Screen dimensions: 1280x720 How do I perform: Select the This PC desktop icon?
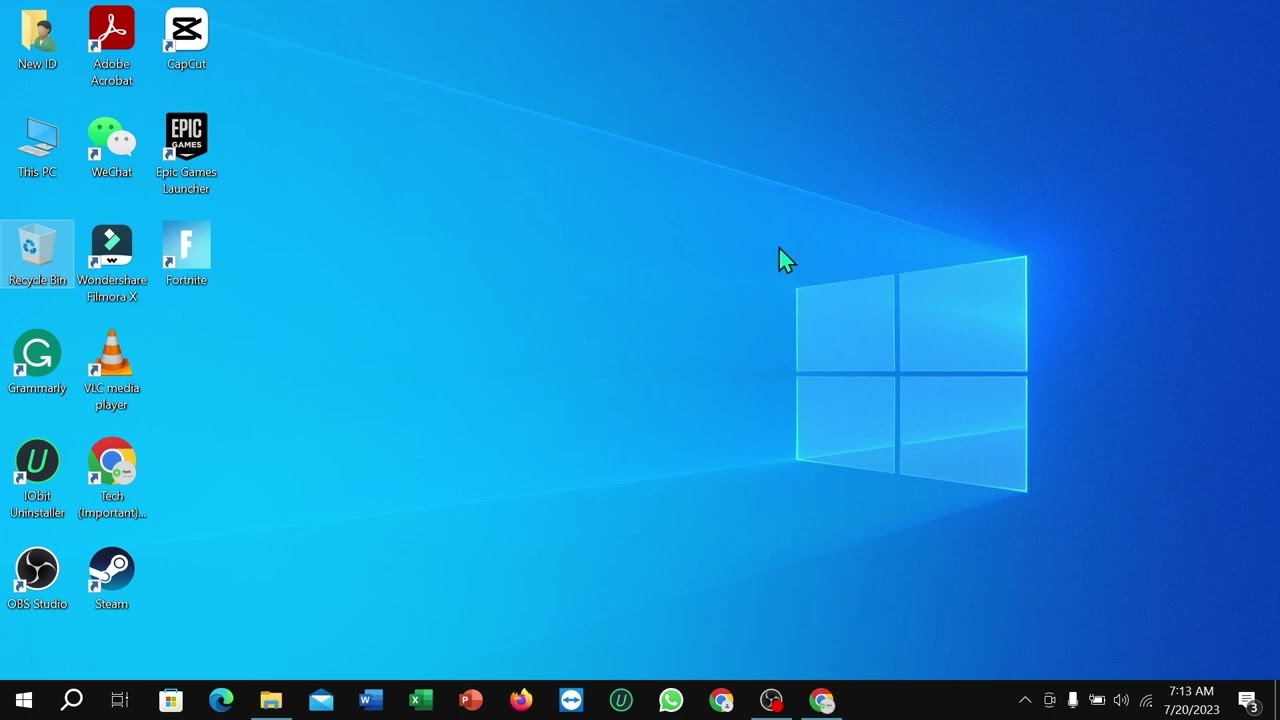pos(37,148)
